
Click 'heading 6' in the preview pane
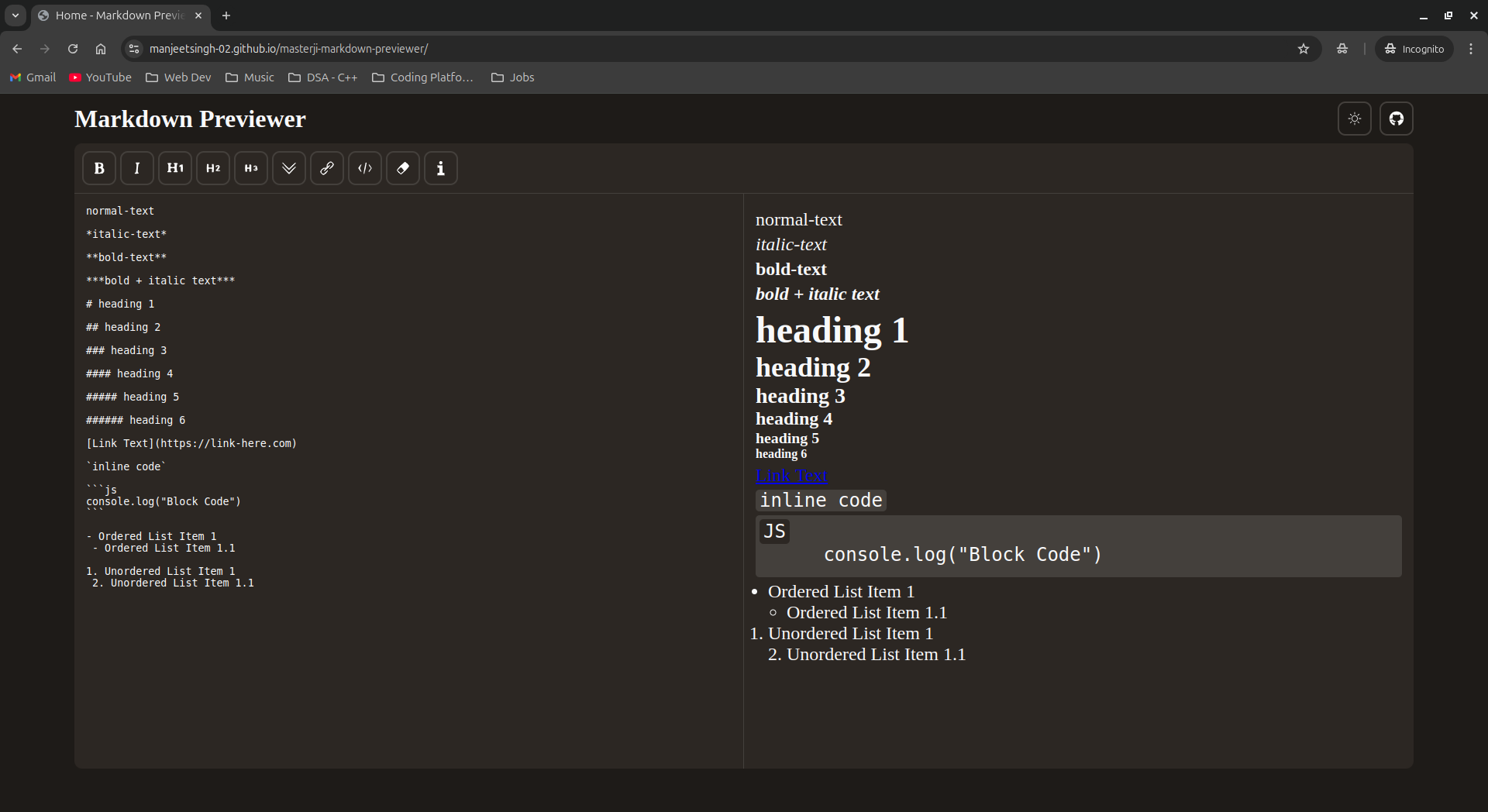click(780, 454)
